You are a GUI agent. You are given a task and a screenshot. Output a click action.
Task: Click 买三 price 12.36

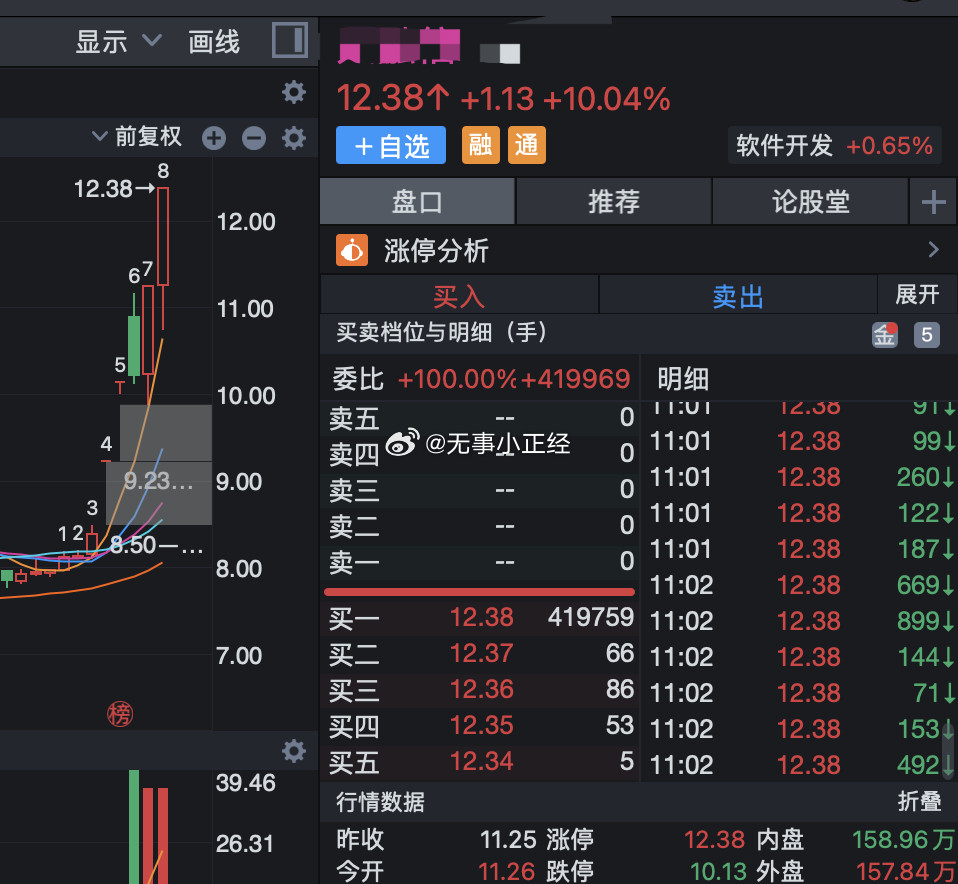click(x=481, y=689)
